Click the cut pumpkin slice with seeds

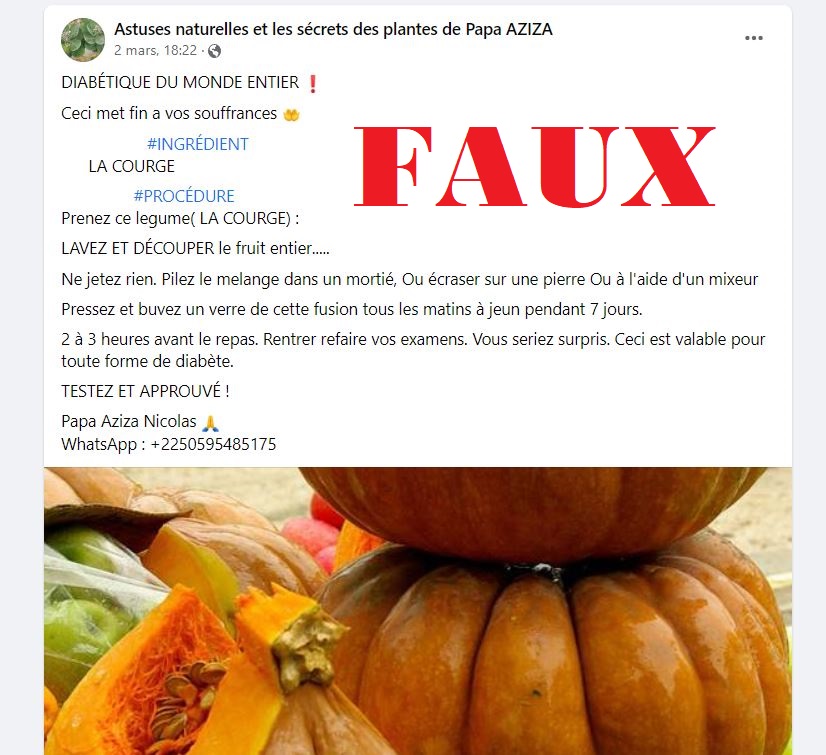163,685
